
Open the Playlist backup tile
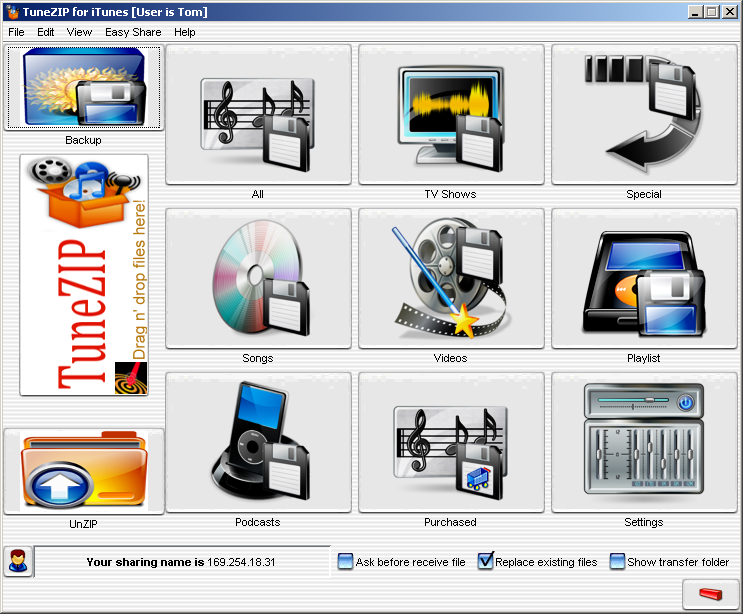[644, 279]
